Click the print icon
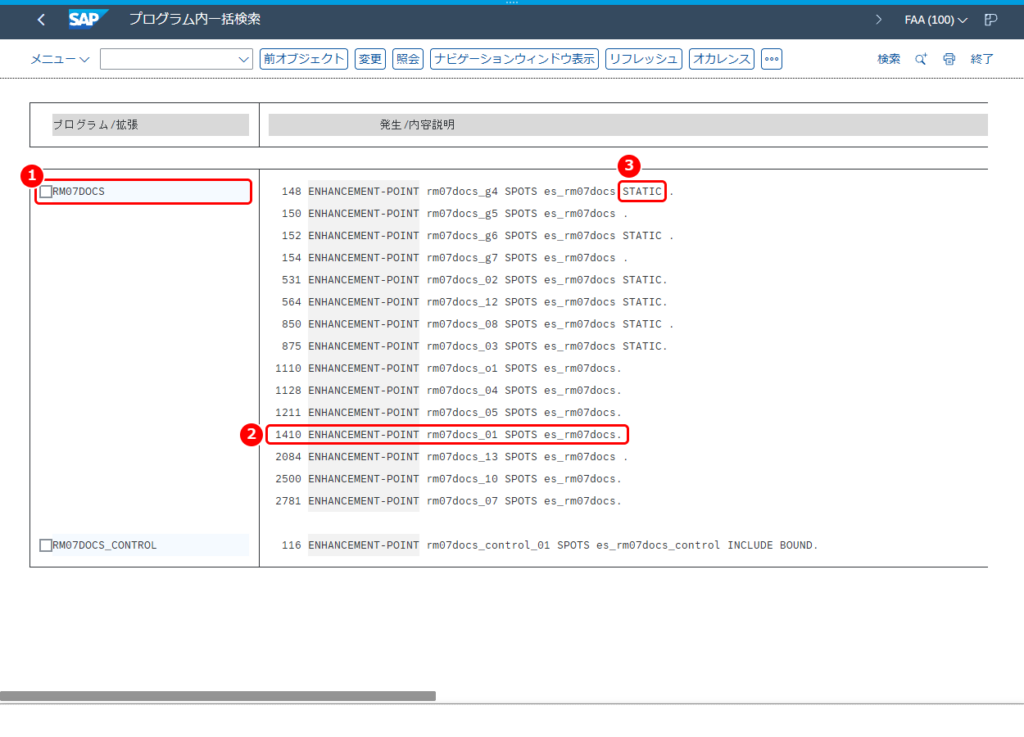The height and width of the screenshot is (737, 1024). click(949, 59)
